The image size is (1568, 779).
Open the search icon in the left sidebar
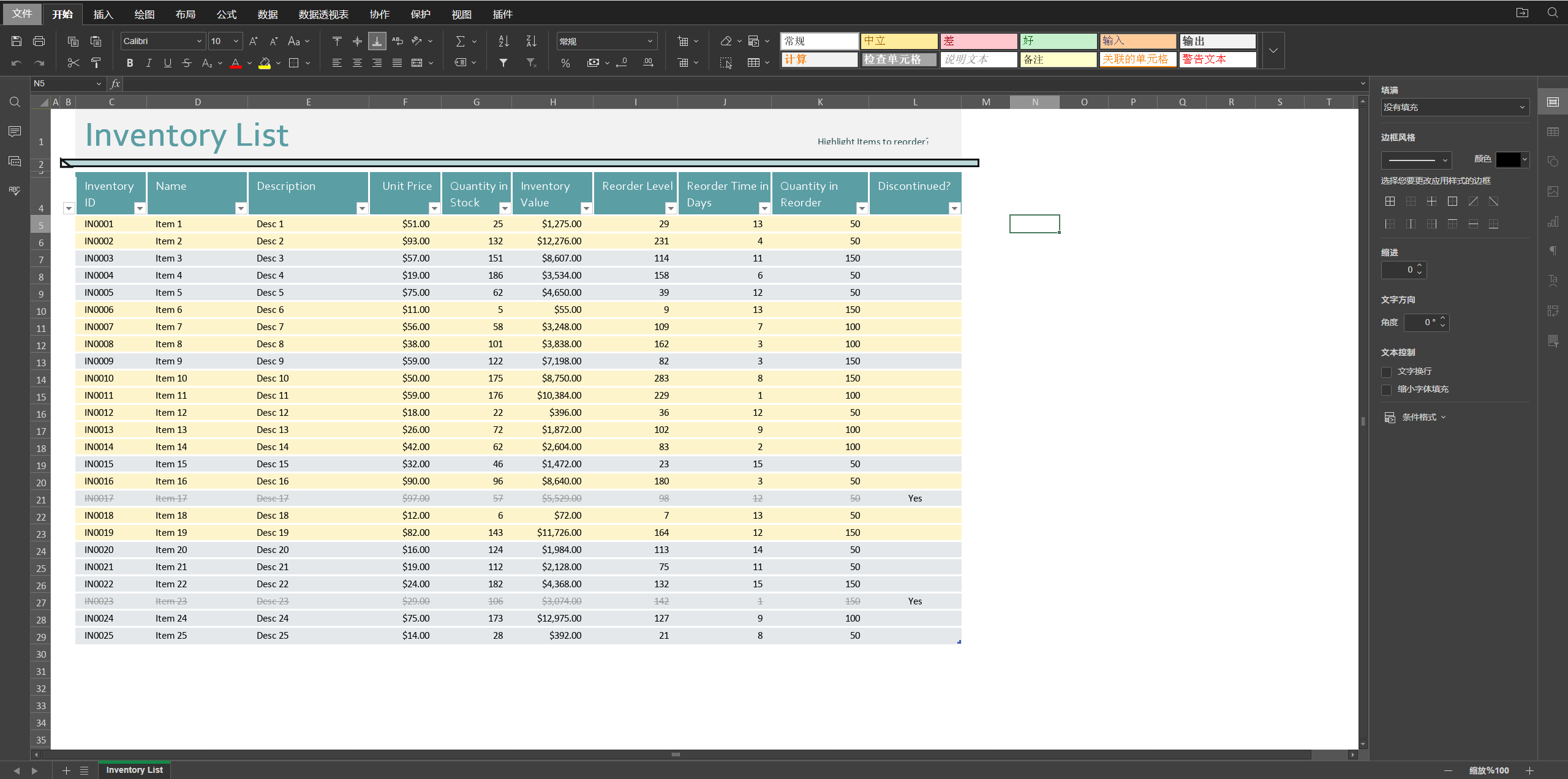(15, 102)
